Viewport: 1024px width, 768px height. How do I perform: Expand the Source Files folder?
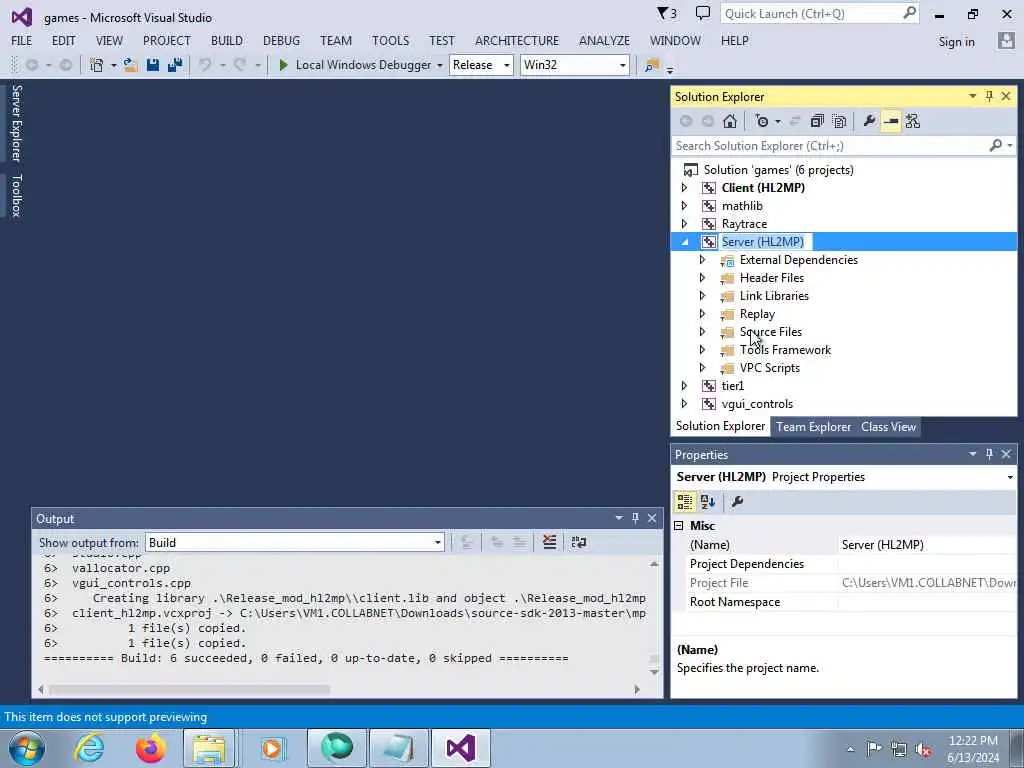pos(702,332)
